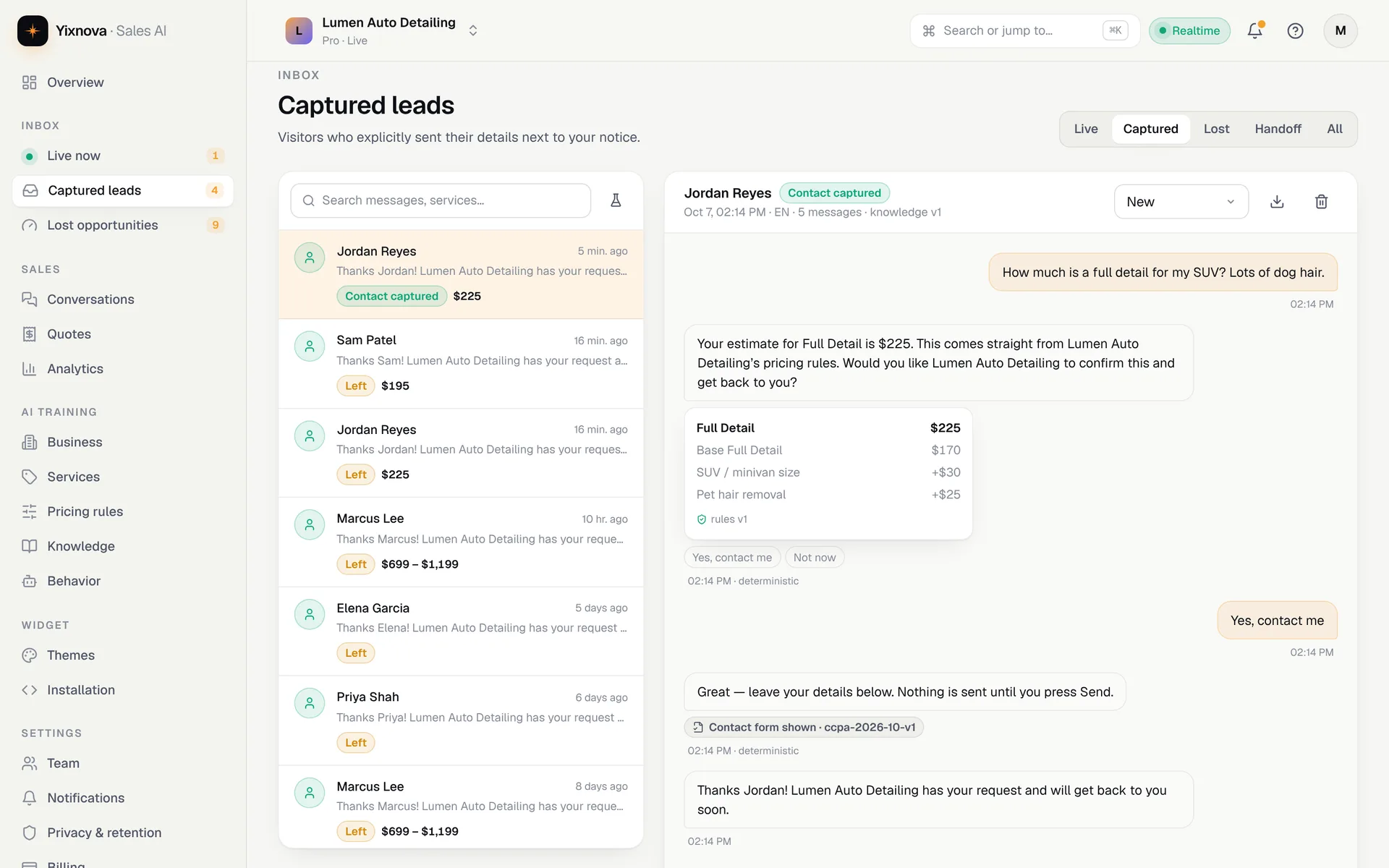
Task: Switch to the Handoff tab
Action: (x=1278, y=129)
